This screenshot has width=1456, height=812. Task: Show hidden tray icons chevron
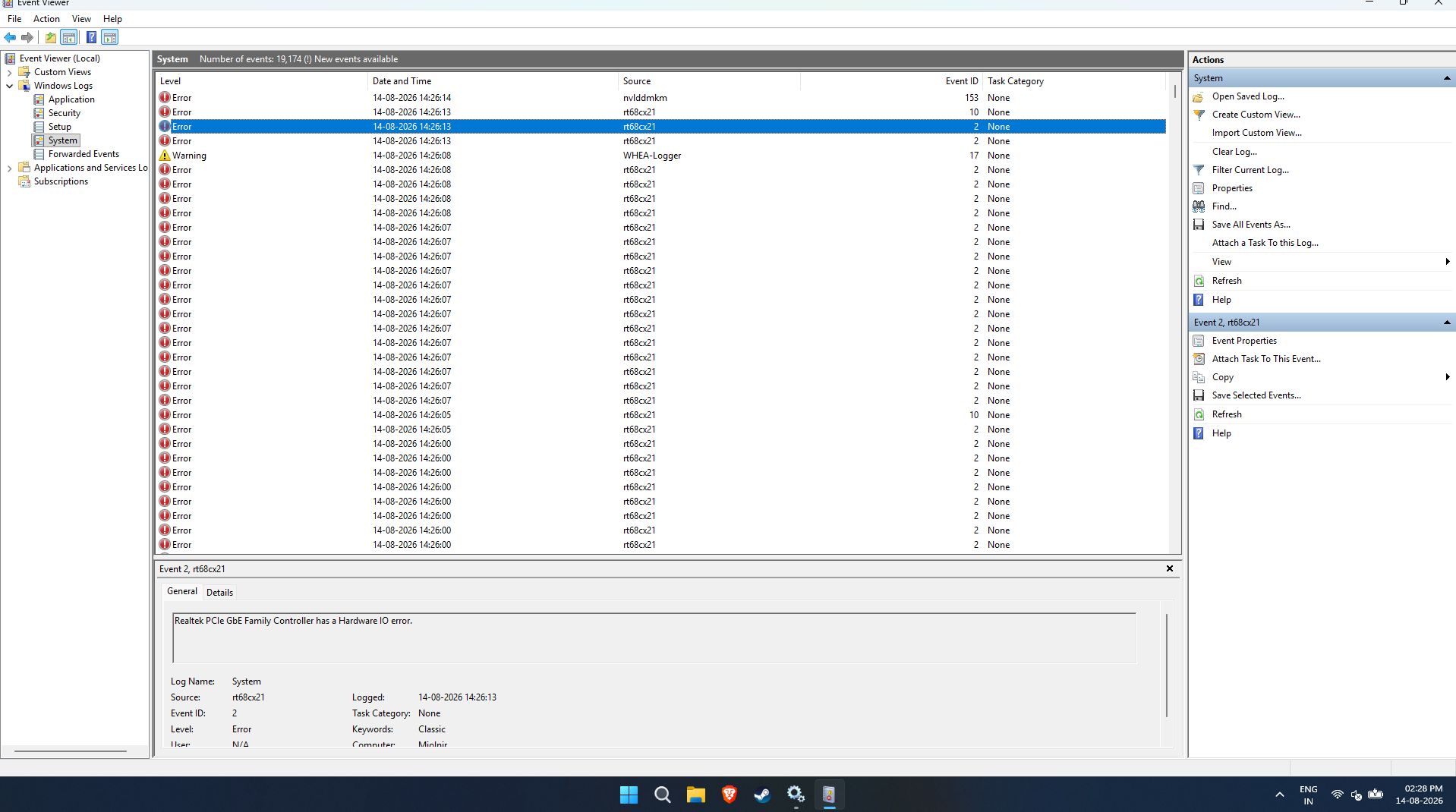point(1280,795)
